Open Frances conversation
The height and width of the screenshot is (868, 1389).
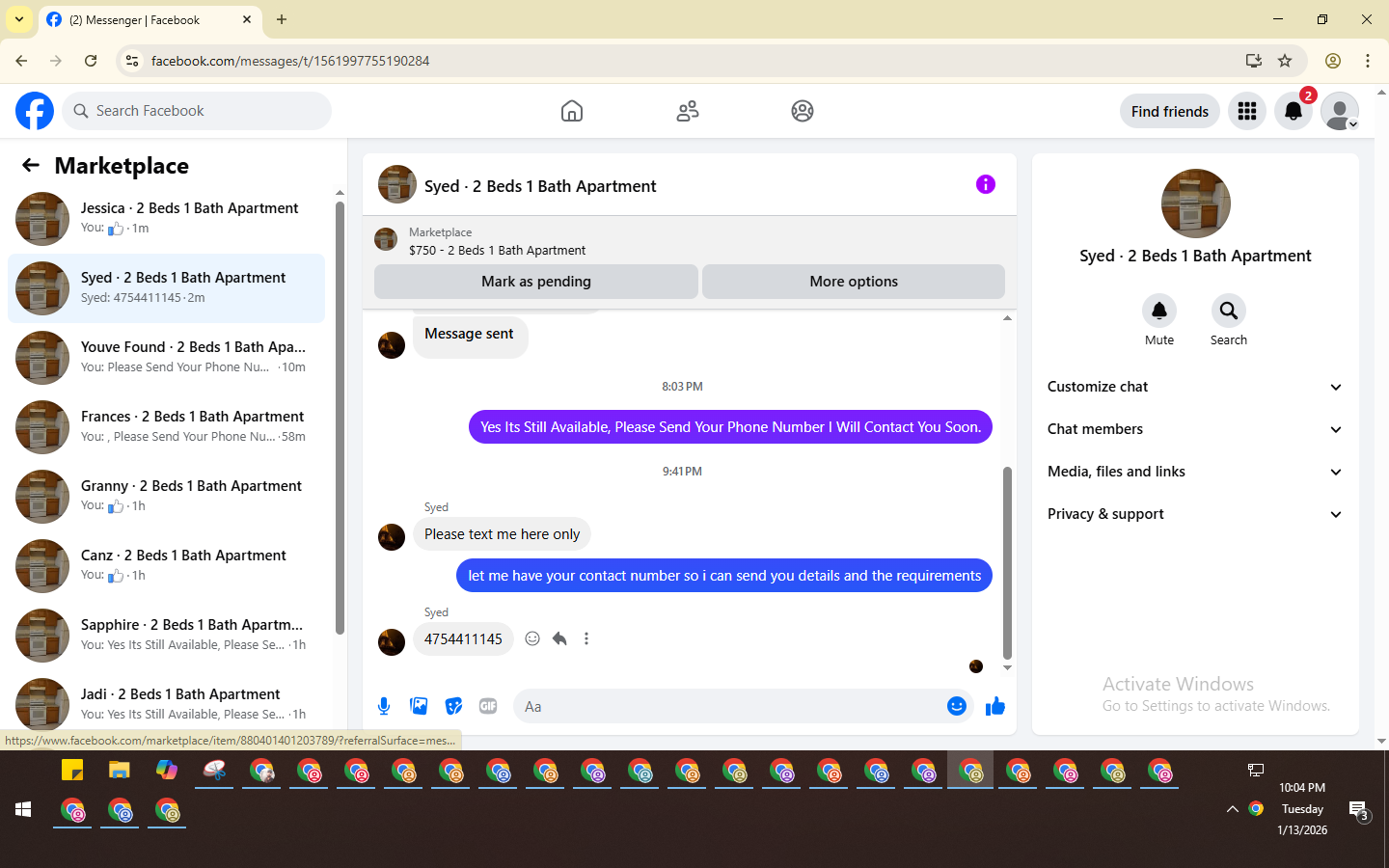click(x=166, y=427)
